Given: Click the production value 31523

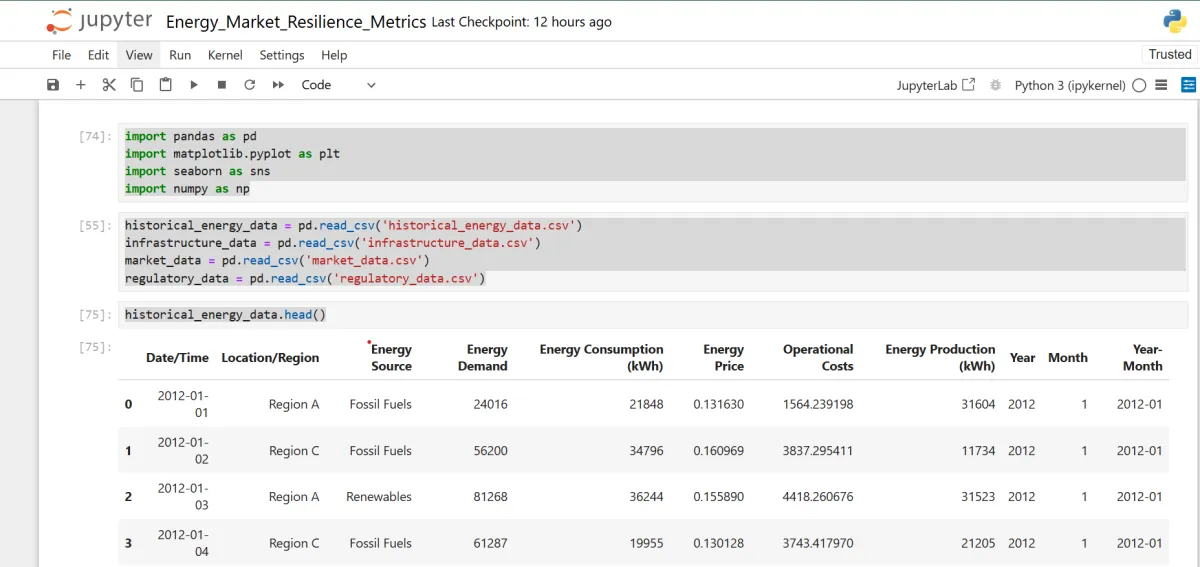Looking at the screenshot, I should coord(977,496).
